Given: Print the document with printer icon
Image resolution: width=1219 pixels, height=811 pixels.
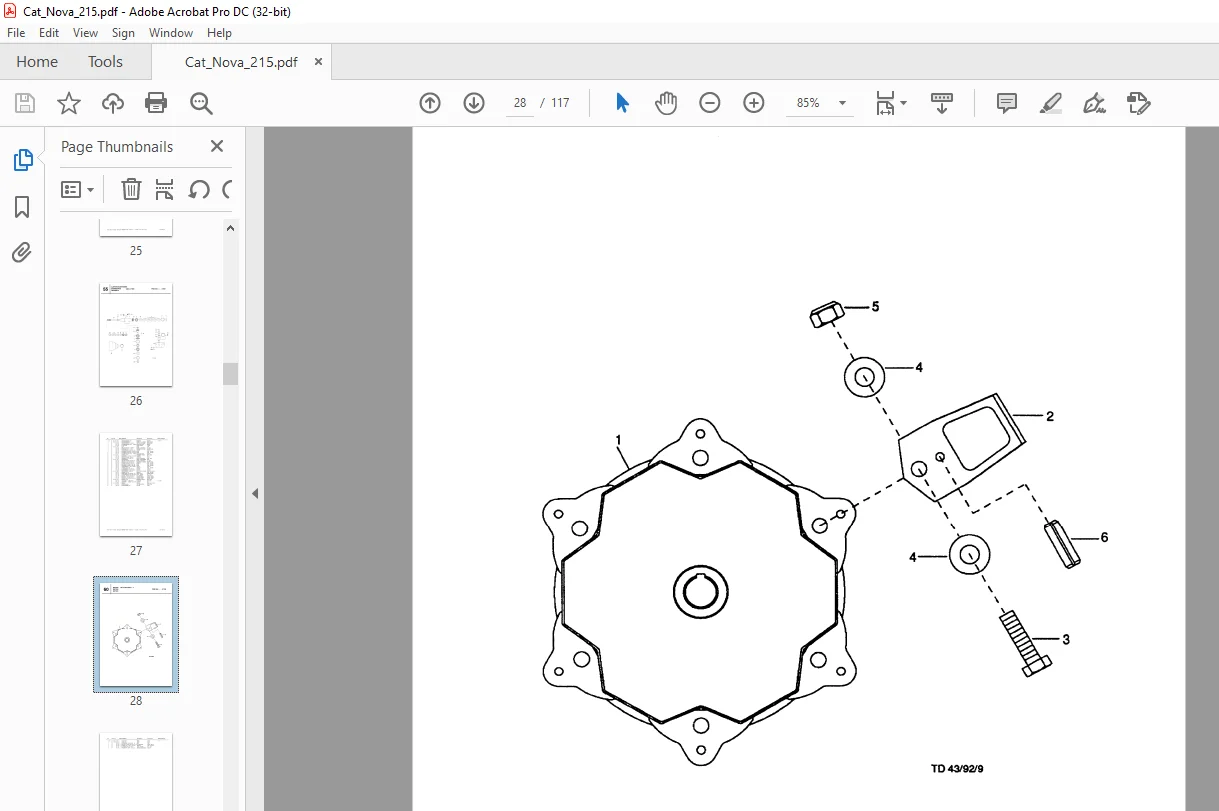Looking at the screenshot, I should pos(156,103).
